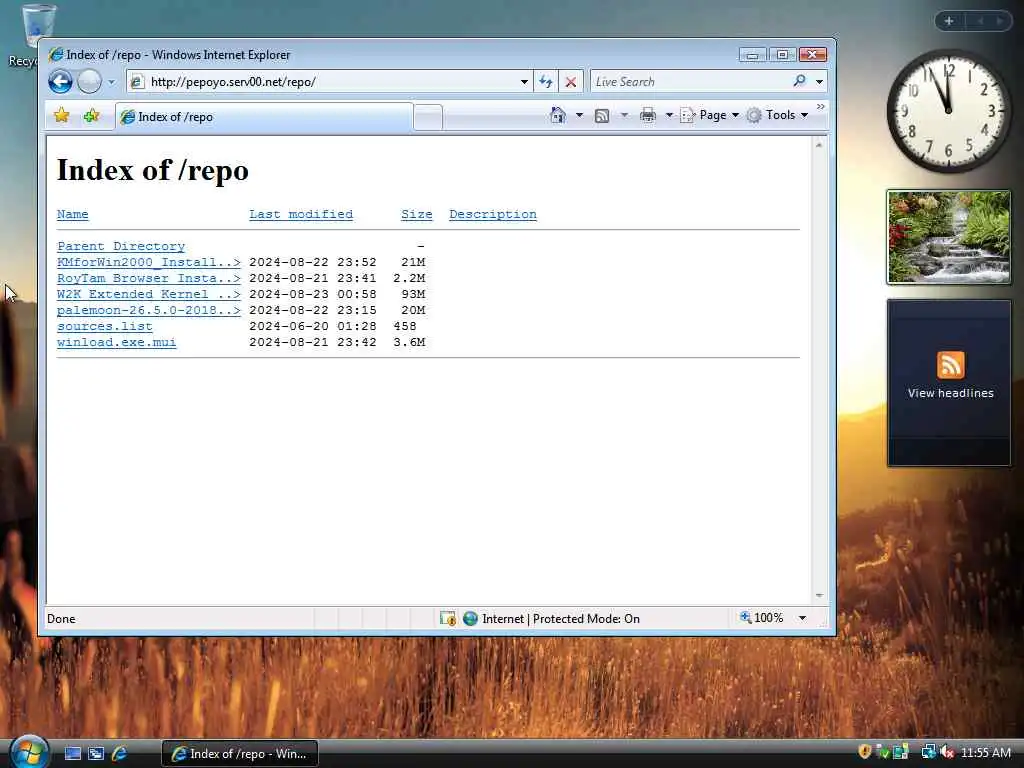Image resolution: width=1024 pixels, height=768 pixels.
Task: Download the KMforWin2000_Install file link
Action: [x=149, y=262]
